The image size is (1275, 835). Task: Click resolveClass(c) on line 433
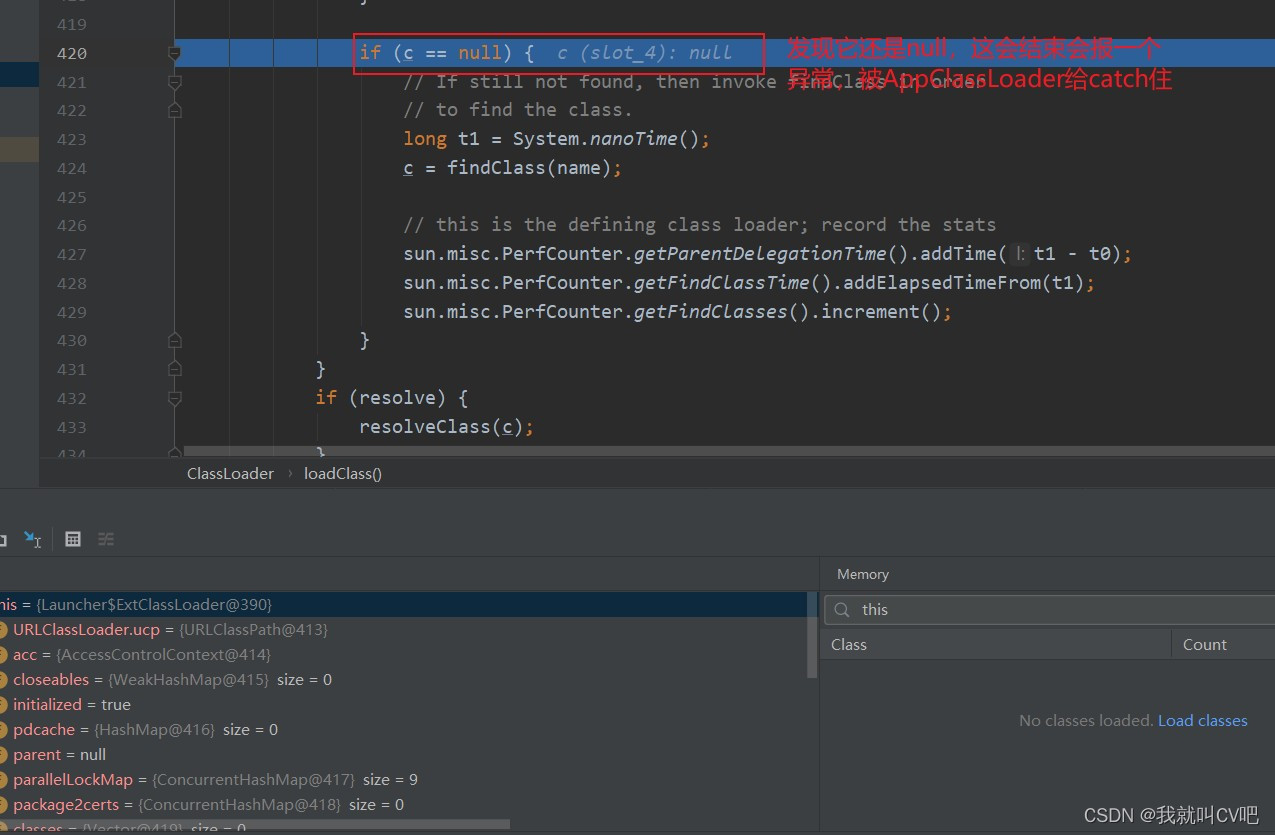(x=441, y=427)
